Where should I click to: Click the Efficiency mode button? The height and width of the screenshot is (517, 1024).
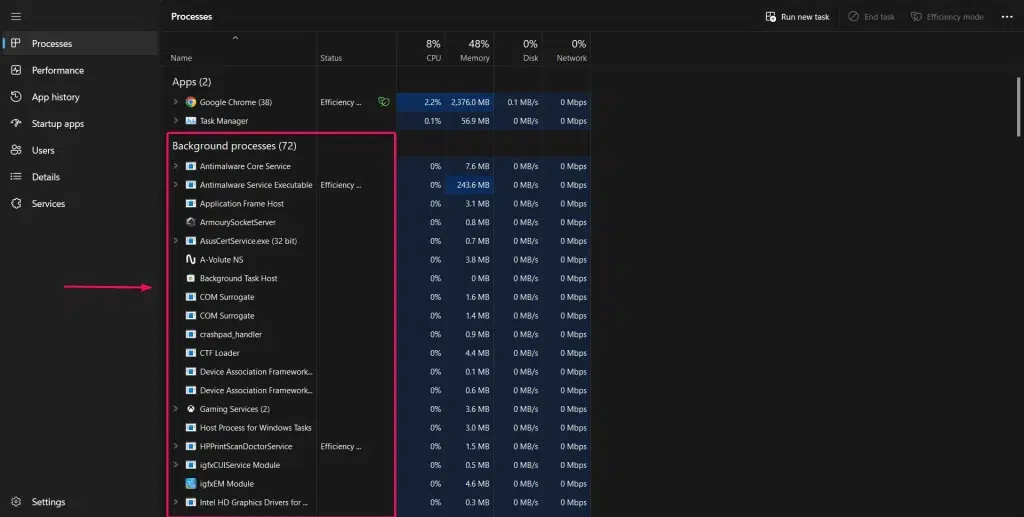tap(947, 17)
